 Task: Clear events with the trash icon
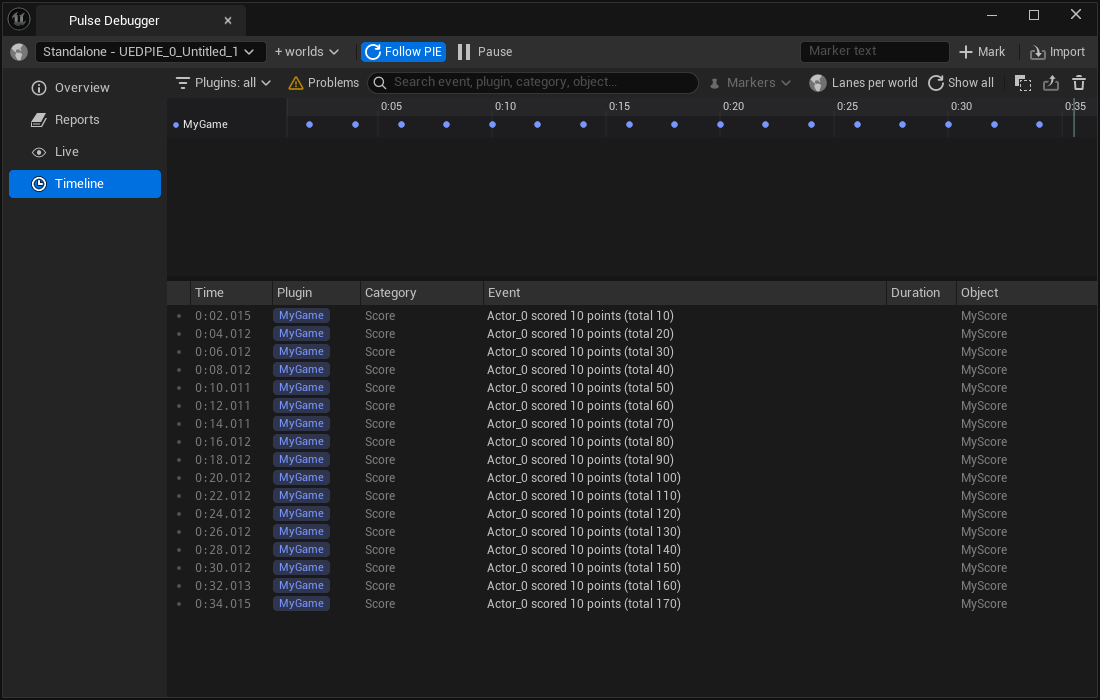click(x=1079, y=83)
